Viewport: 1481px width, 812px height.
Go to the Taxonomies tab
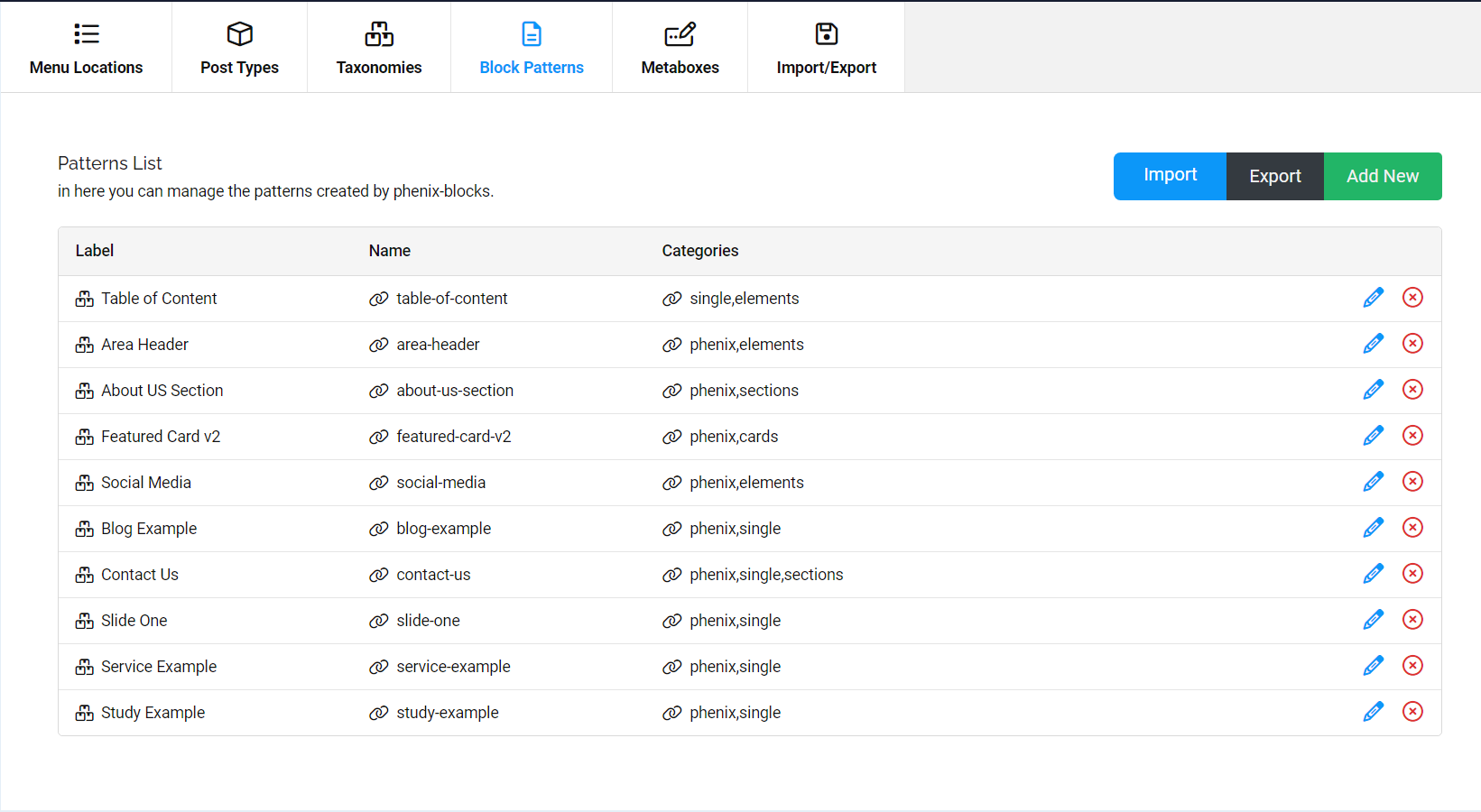pyautogui.click(x=379, y=48)
